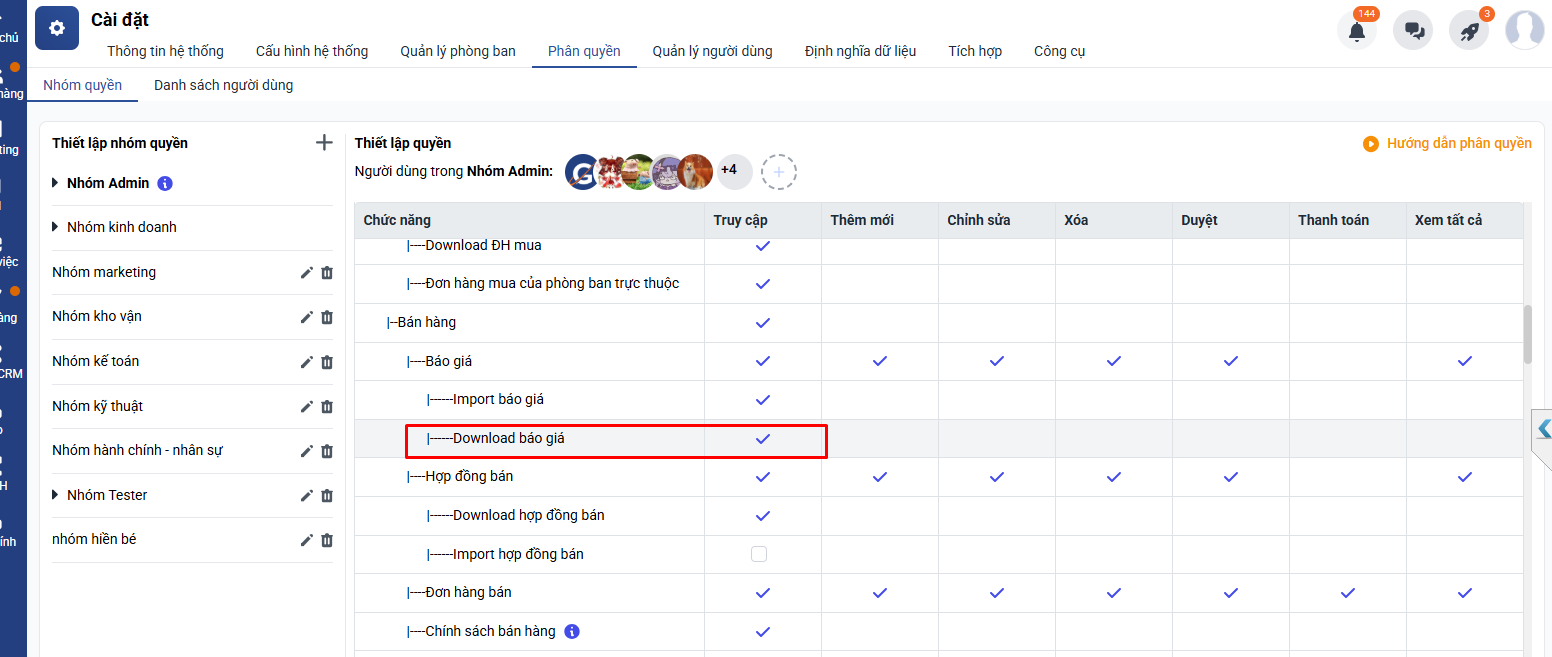This screenshot has width=1552, height=657.
Task: Delete the Nhóm kế toán group
Action: click(x=327, y=362)
